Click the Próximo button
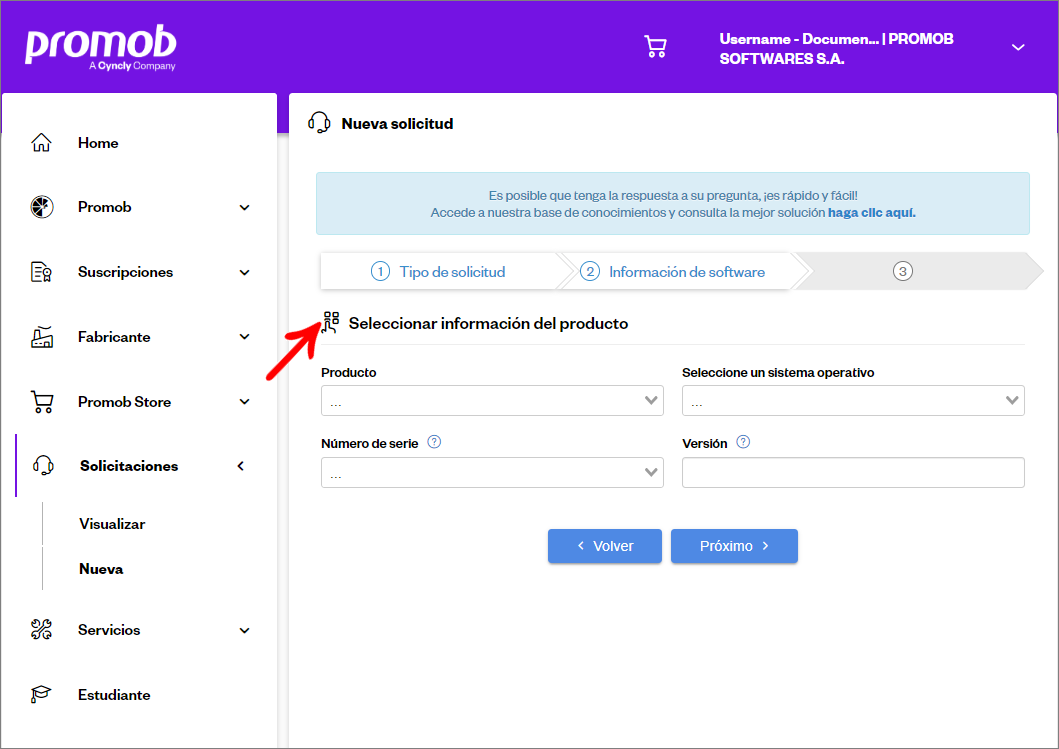1059x749 pixels. (734, 546)
